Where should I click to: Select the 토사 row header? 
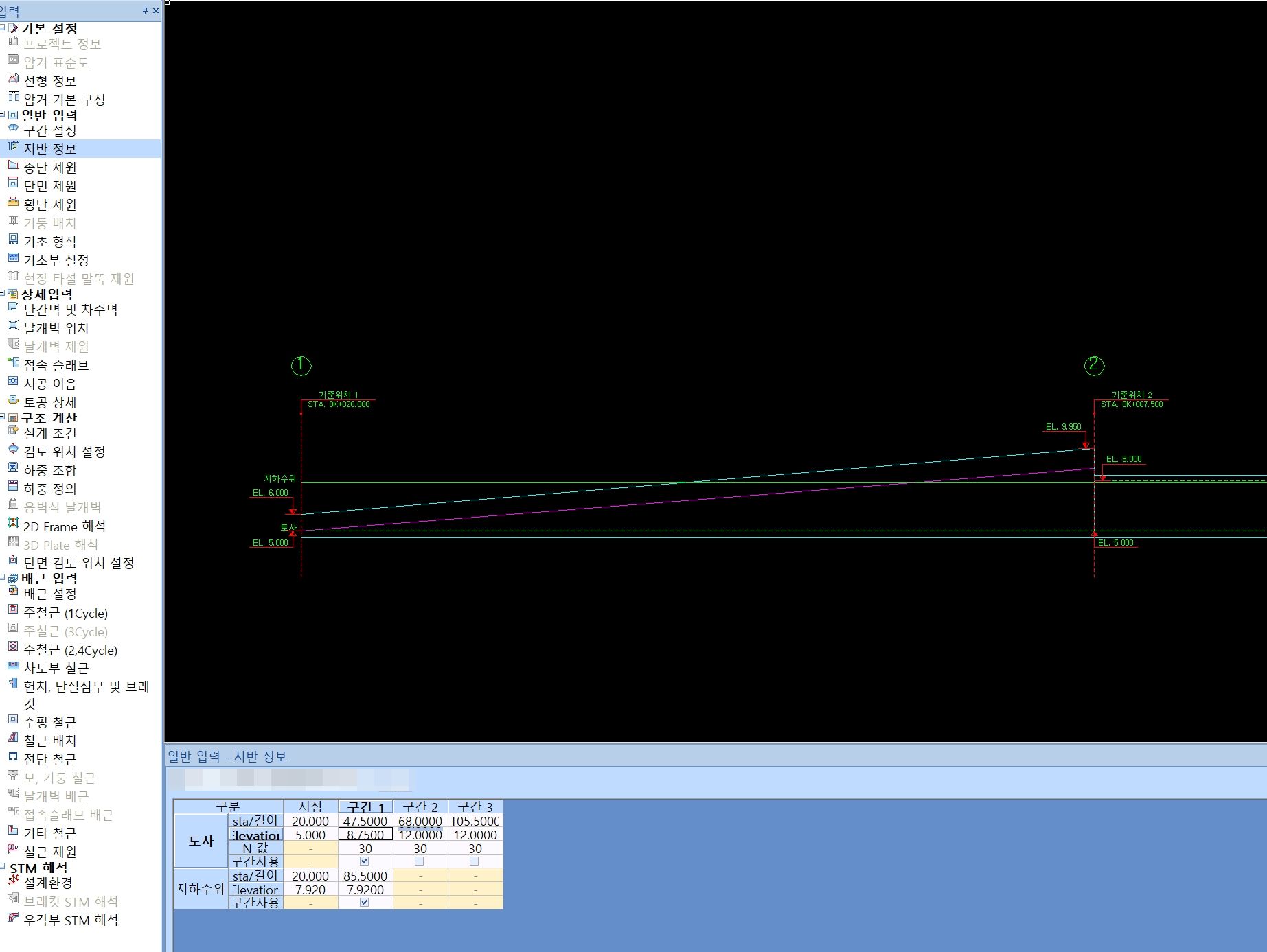pos(201,841)
